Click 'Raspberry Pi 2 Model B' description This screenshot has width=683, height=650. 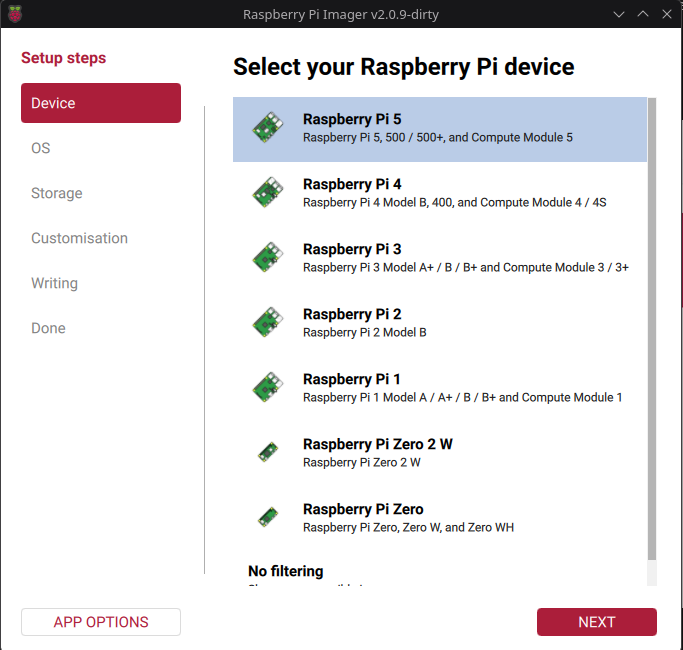click(365, 332)
